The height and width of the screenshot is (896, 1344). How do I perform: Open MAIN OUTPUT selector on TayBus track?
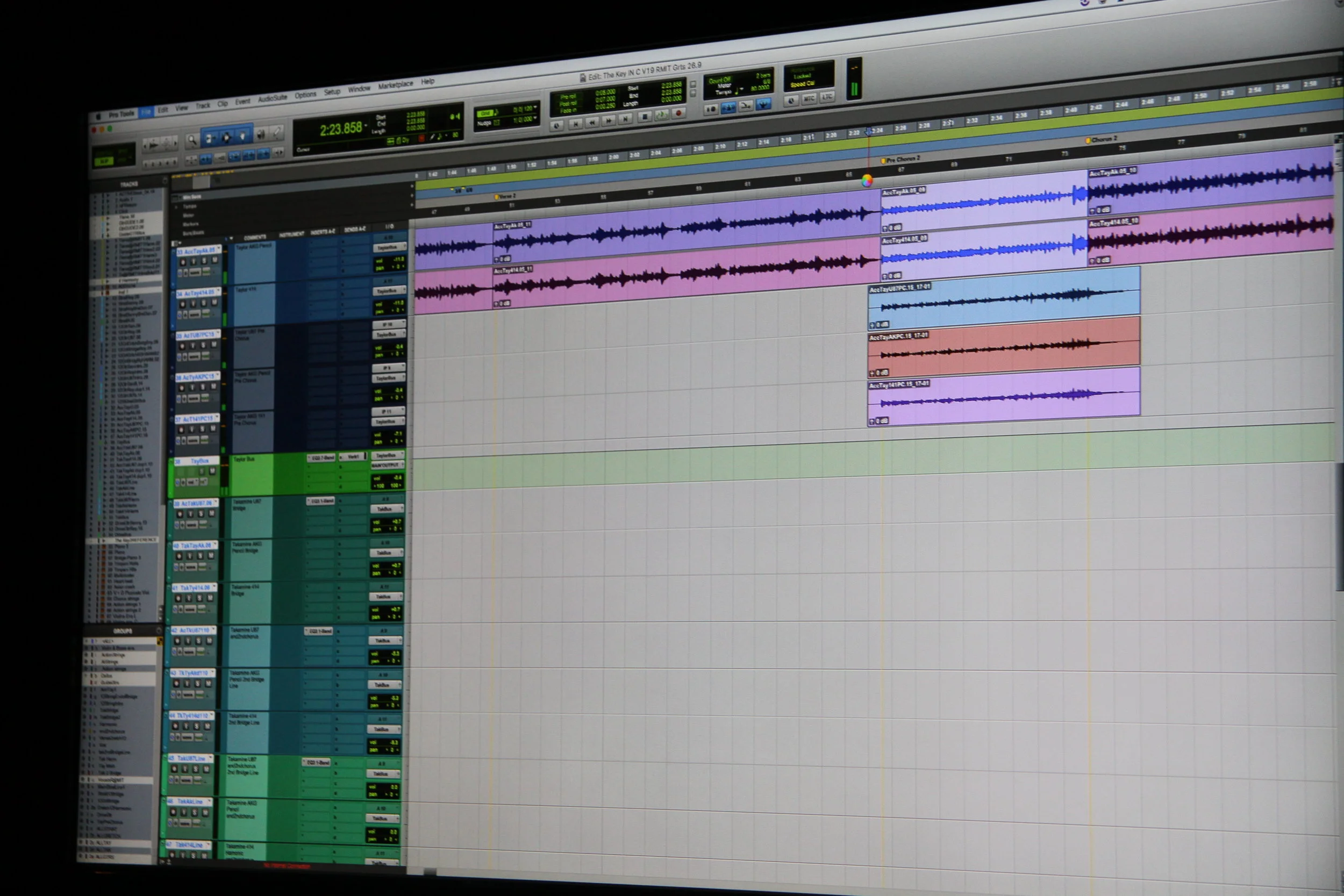click(x=388, y=465)
